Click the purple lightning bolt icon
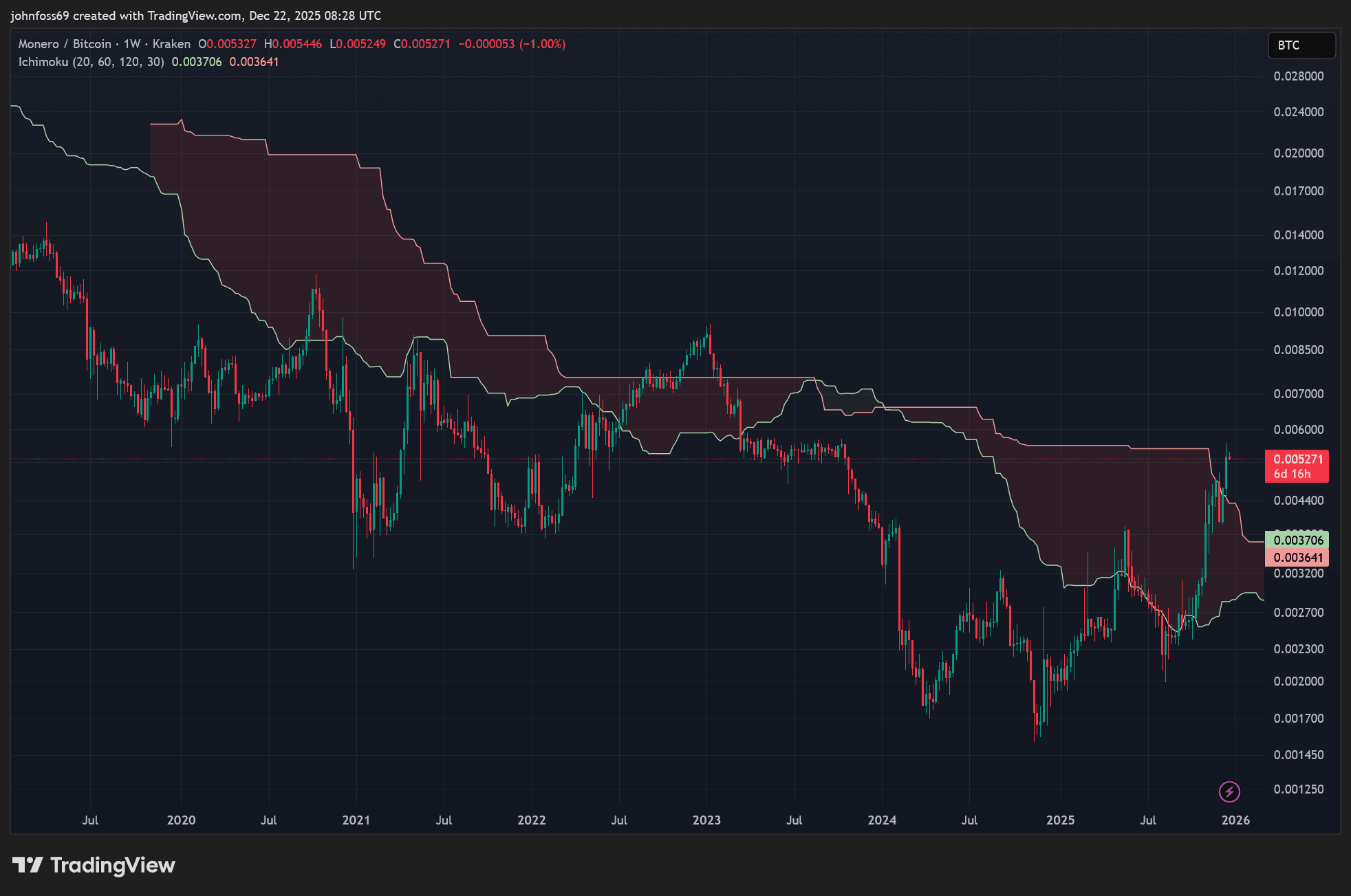 [1229, 791]
